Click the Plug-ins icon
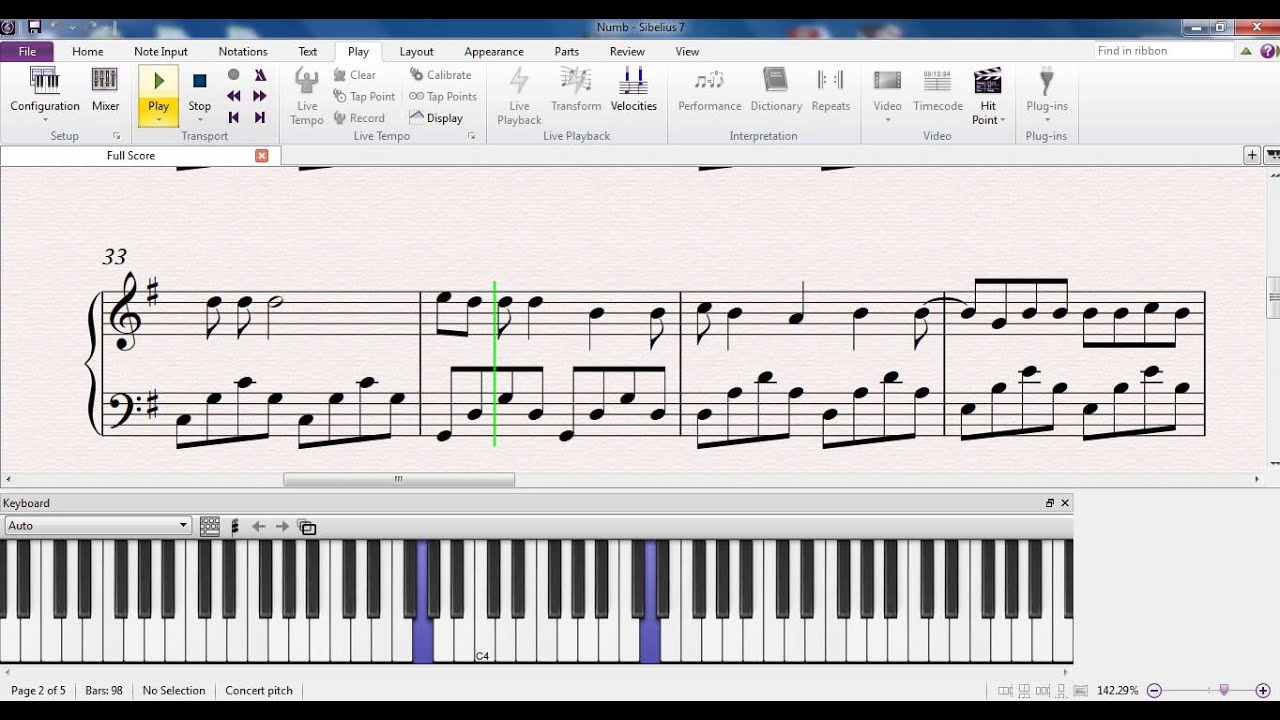 pyautogui.click(x=1047, y=82)
